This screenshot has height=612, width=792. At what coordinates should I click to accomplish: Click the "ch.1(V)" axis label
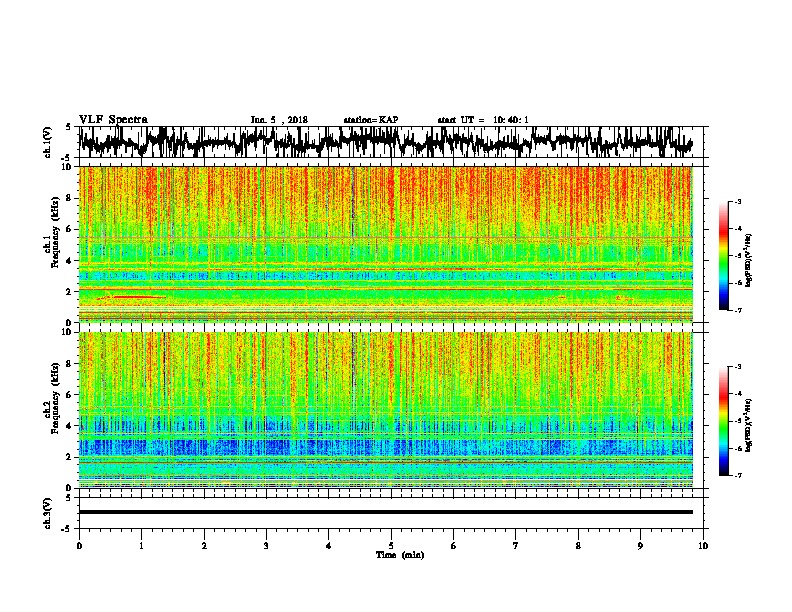click(x=48, y=142)
